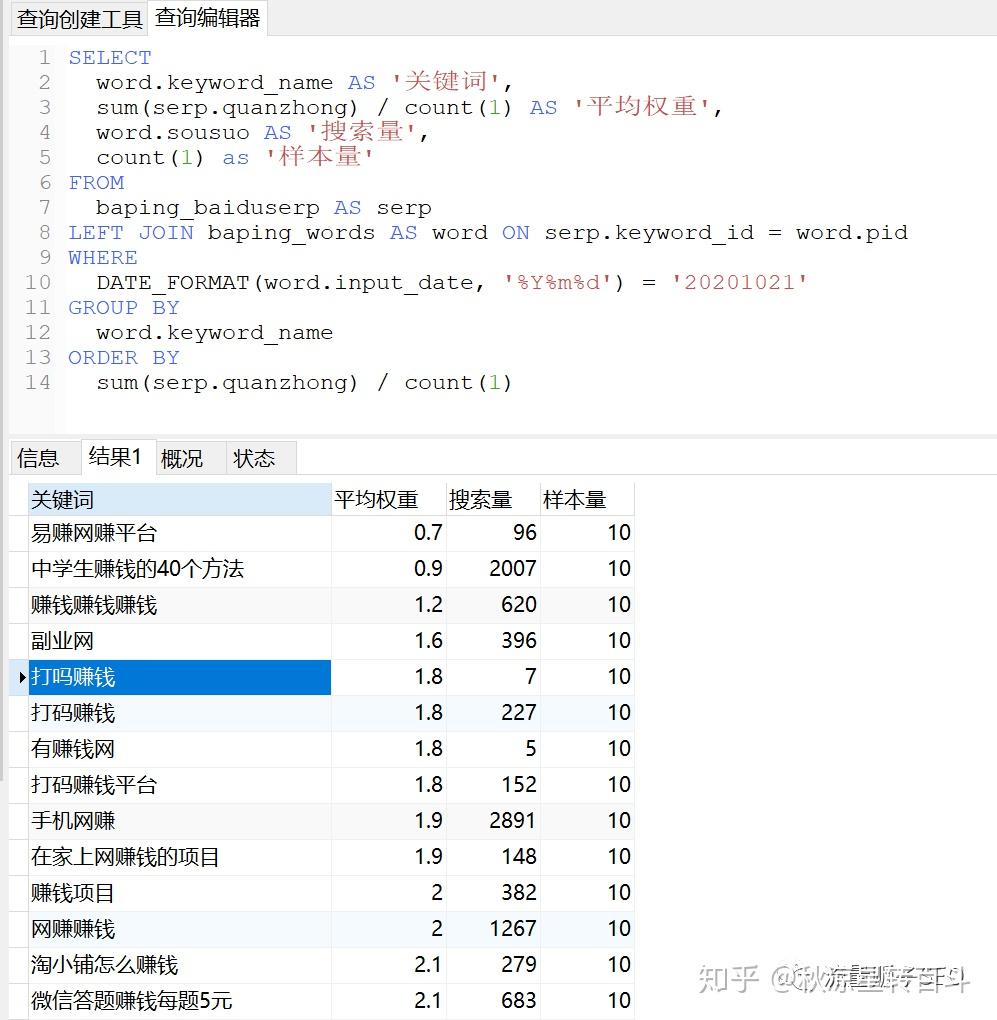Click the 0.9 average weight cell

click(388, 569)
